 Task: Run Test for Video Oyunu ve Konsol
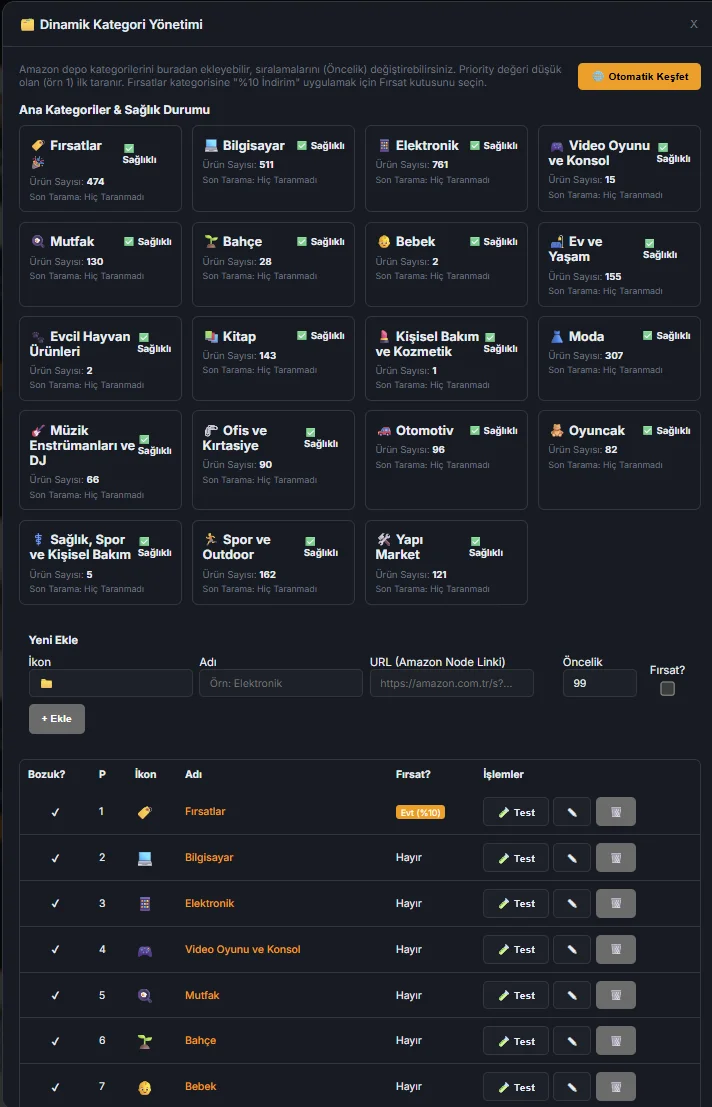pos(516,950)
